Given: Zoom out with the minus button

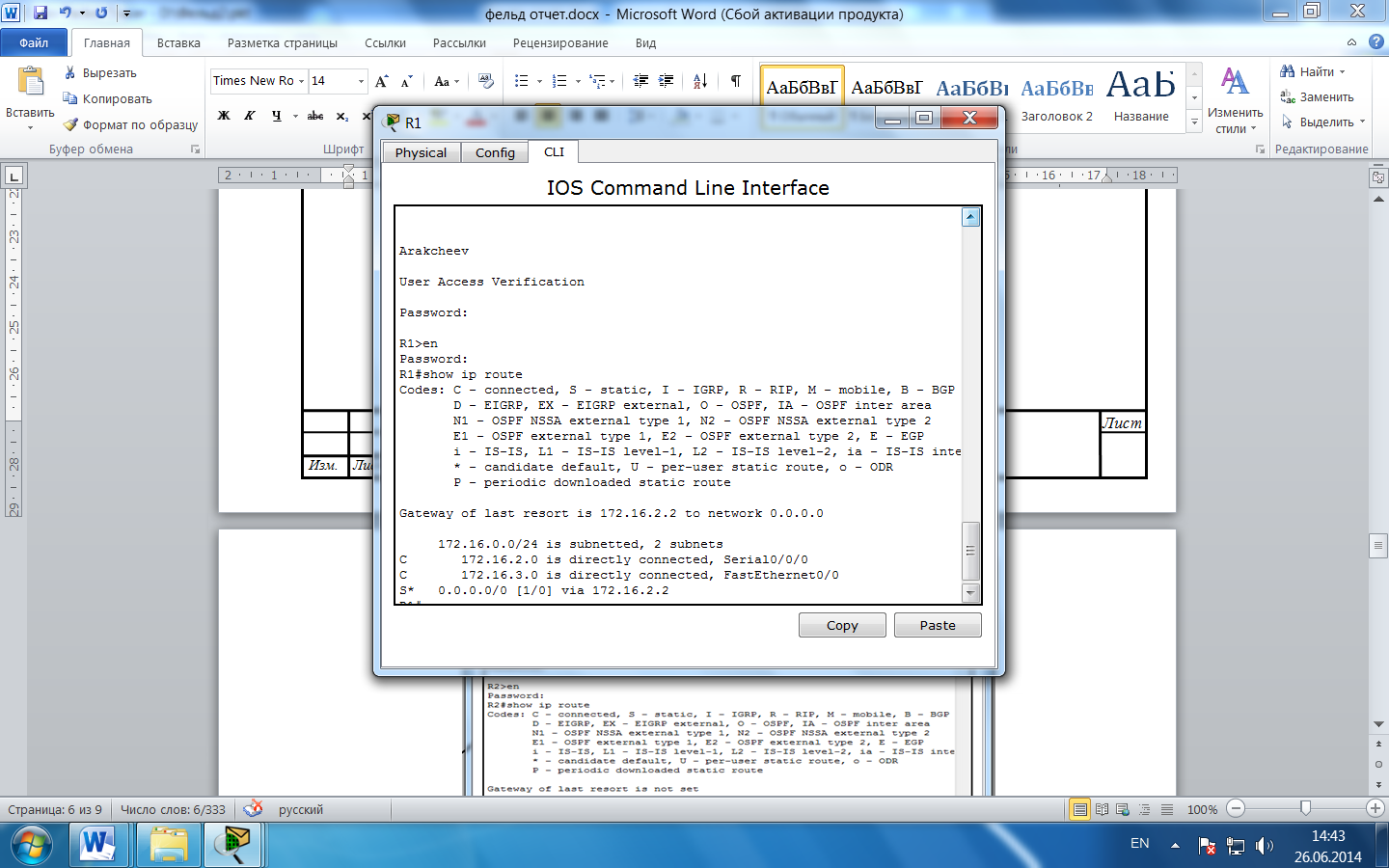Looking at the screenshot, I should click(1237, 808).
